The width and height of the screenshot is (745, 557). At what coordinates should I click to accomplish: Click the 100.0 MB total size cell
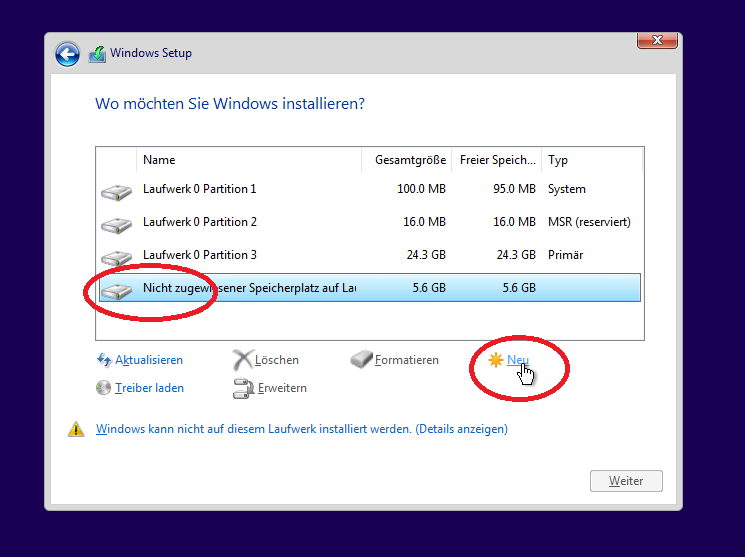pos(421,189)
